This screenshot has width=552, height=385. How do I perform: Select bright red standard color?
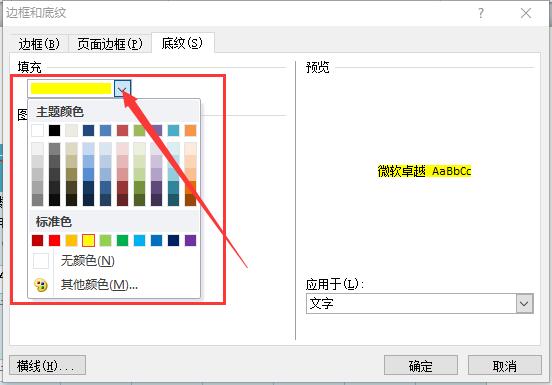point(55,240)
